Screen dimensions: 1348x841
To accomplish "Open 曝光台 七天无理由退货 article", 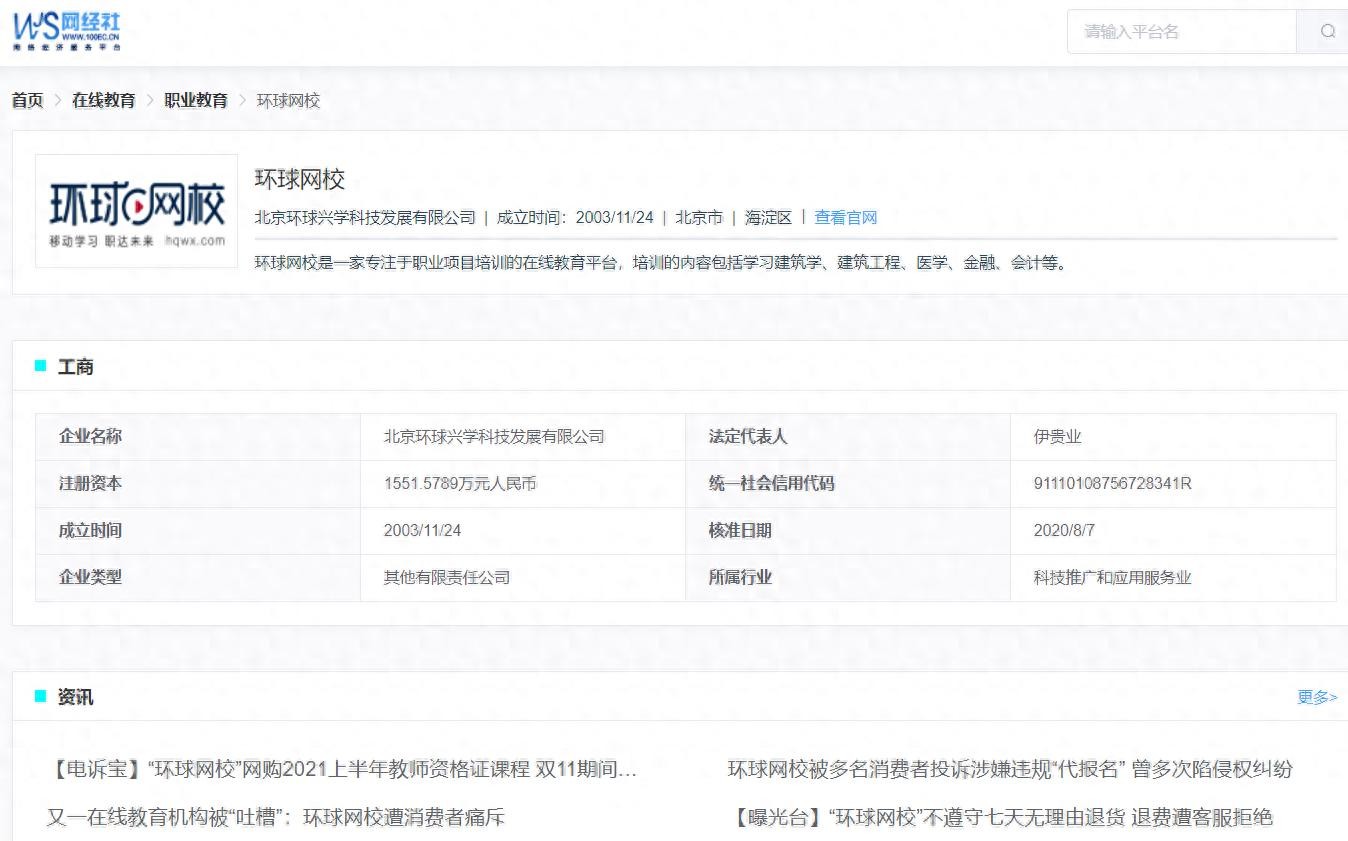I will (x=1002, y=817).
